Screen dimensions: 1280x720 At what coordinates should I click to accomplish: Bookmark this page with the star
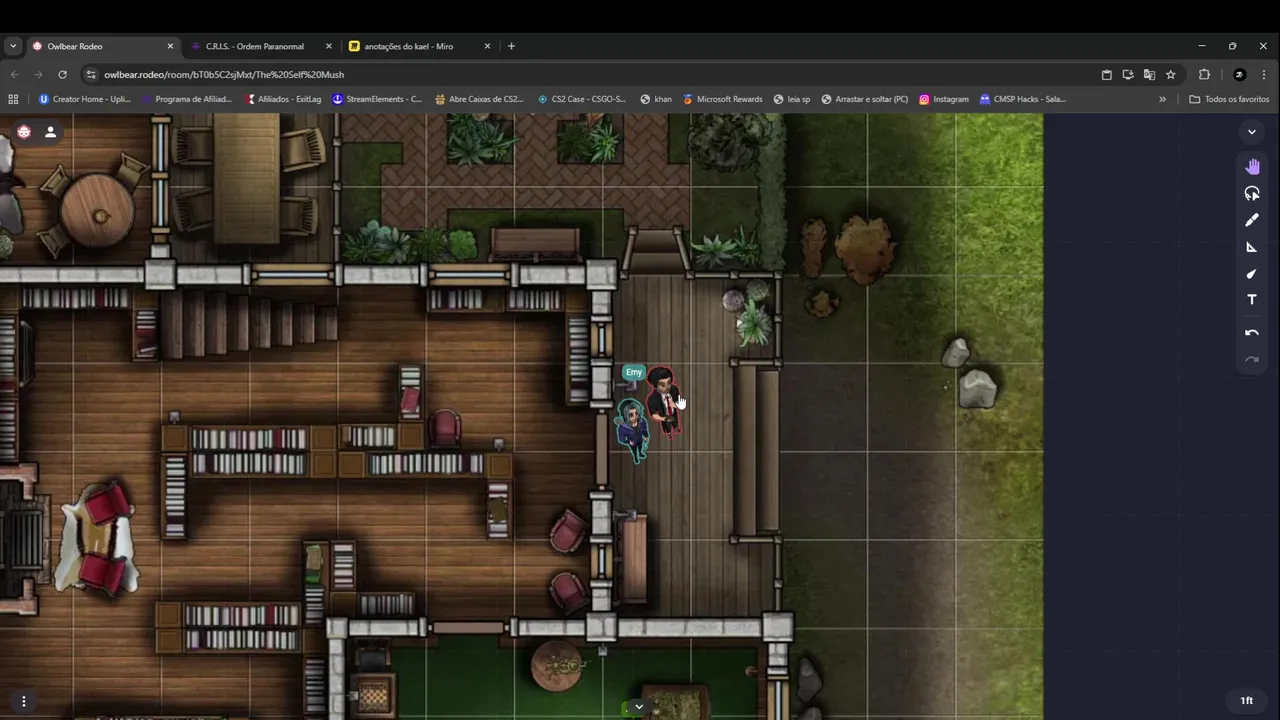click(x=1171, y=74)
